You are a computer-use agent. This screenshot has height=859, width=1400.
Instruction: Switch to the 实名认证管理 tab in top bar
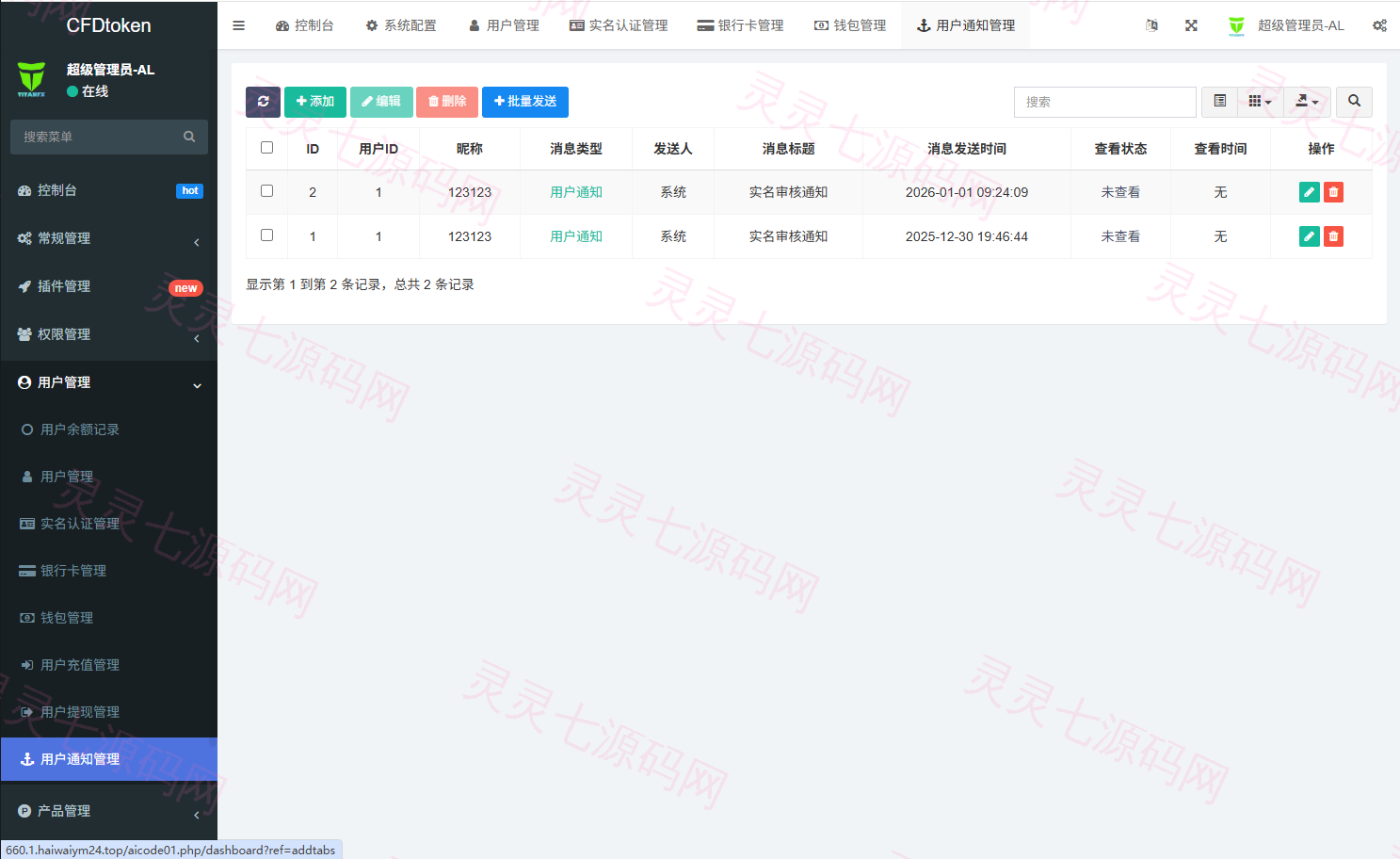[x=619, y=25]
